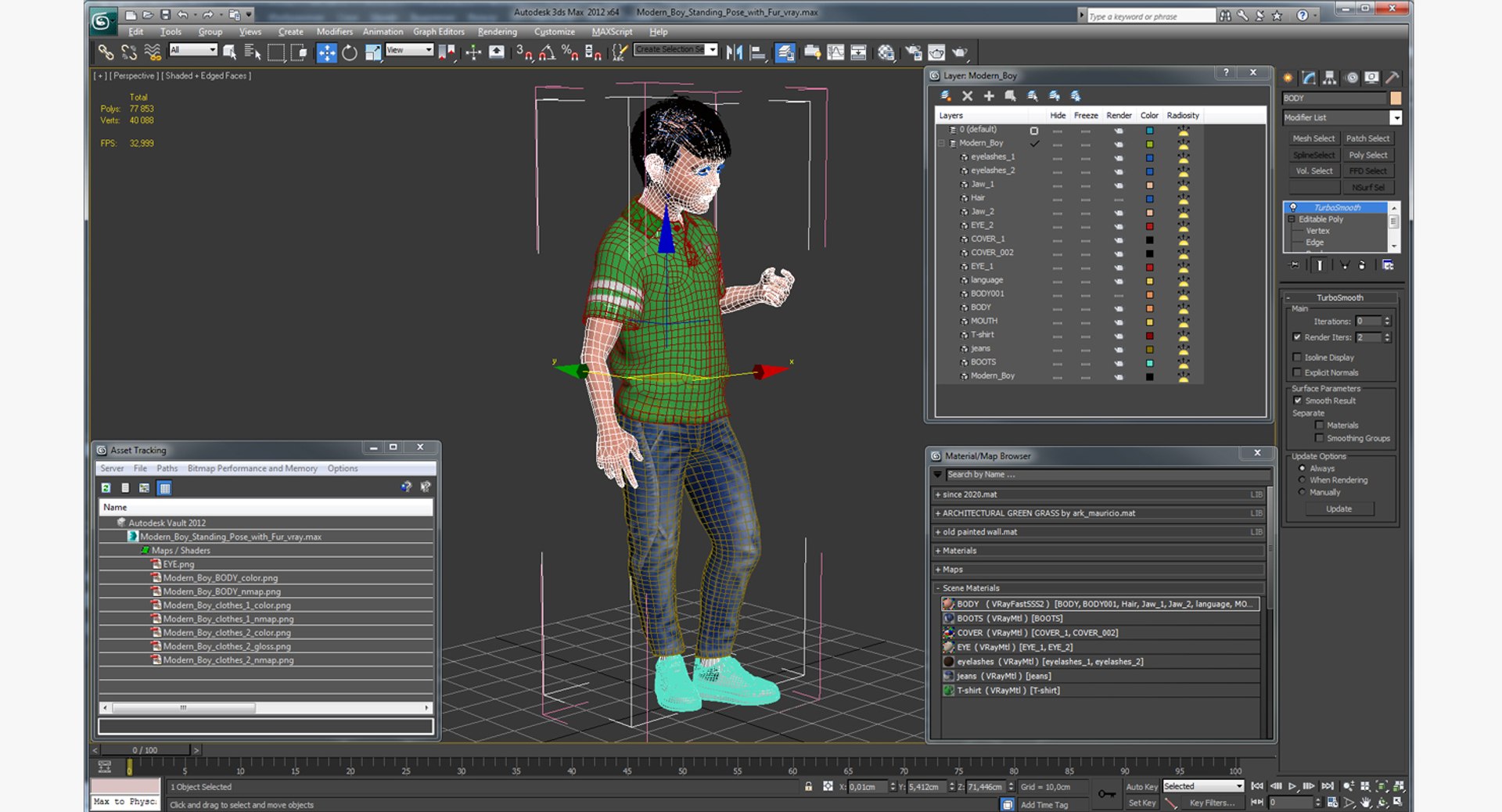Collapse Modern_Boy layer tree node

coord(942,143)
